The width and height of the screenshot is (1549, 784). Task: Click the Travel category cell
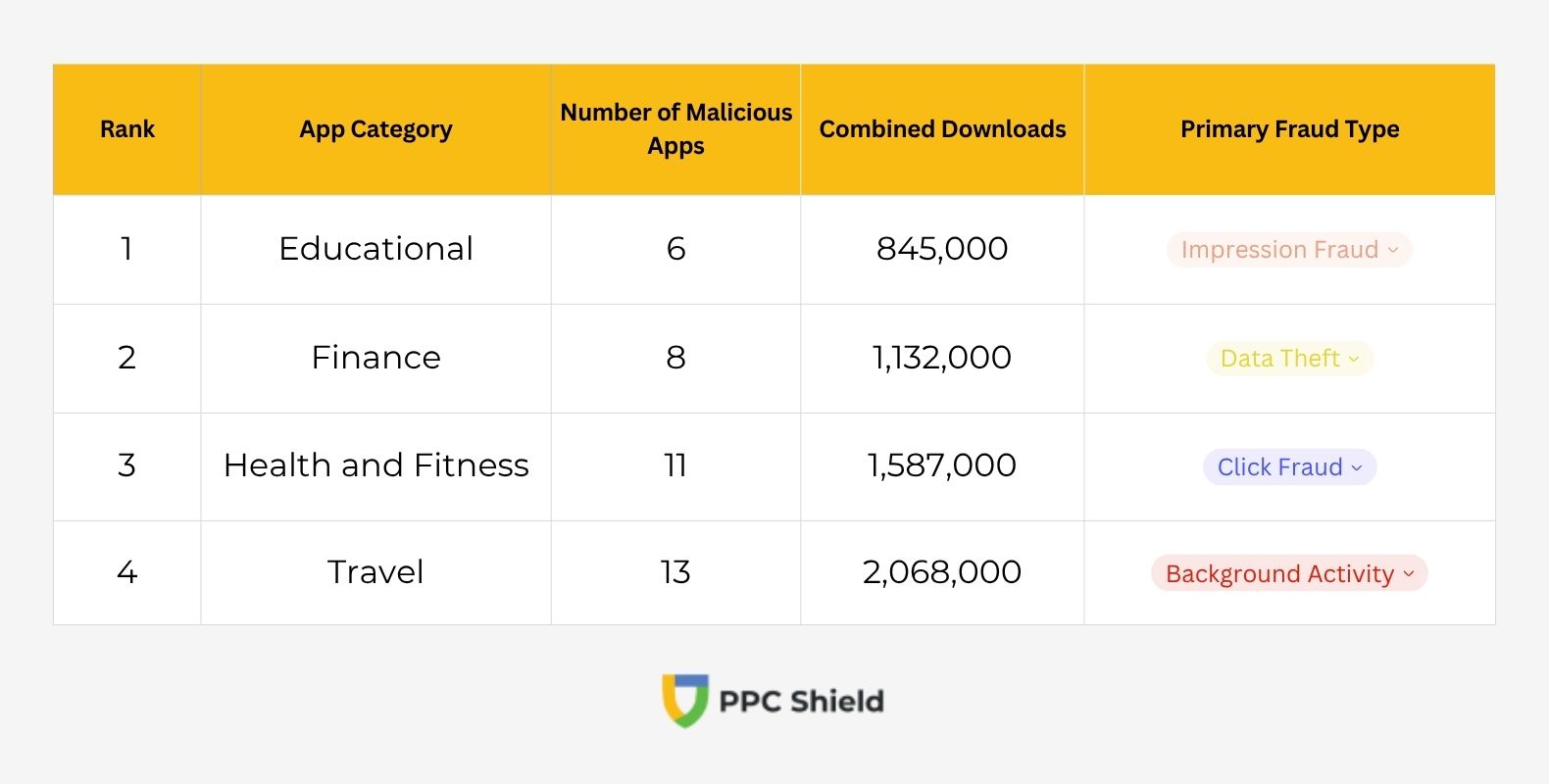375,572
